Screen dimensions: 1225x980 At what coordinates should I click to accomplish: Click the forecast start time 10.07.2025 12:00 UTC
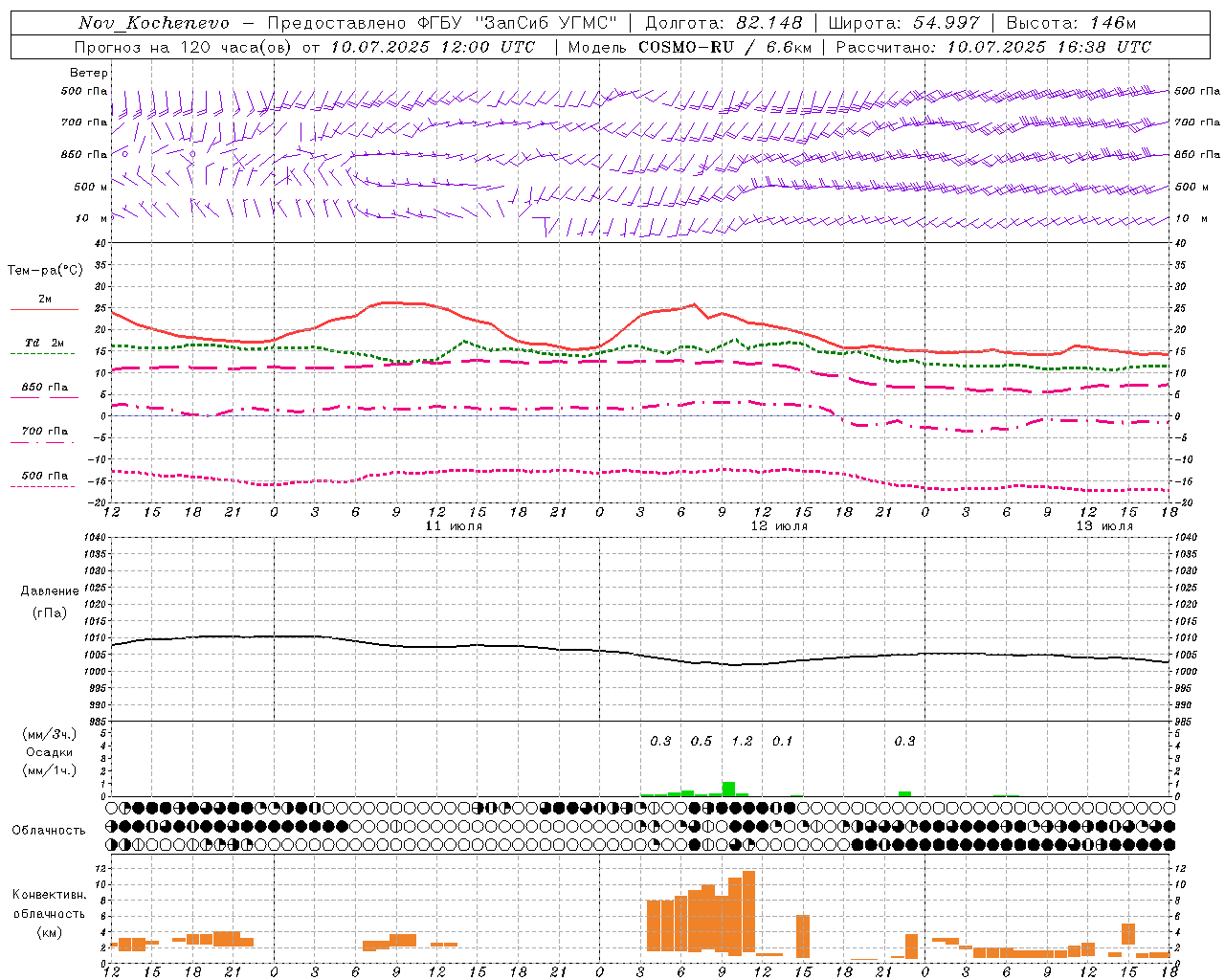[433, 46]
